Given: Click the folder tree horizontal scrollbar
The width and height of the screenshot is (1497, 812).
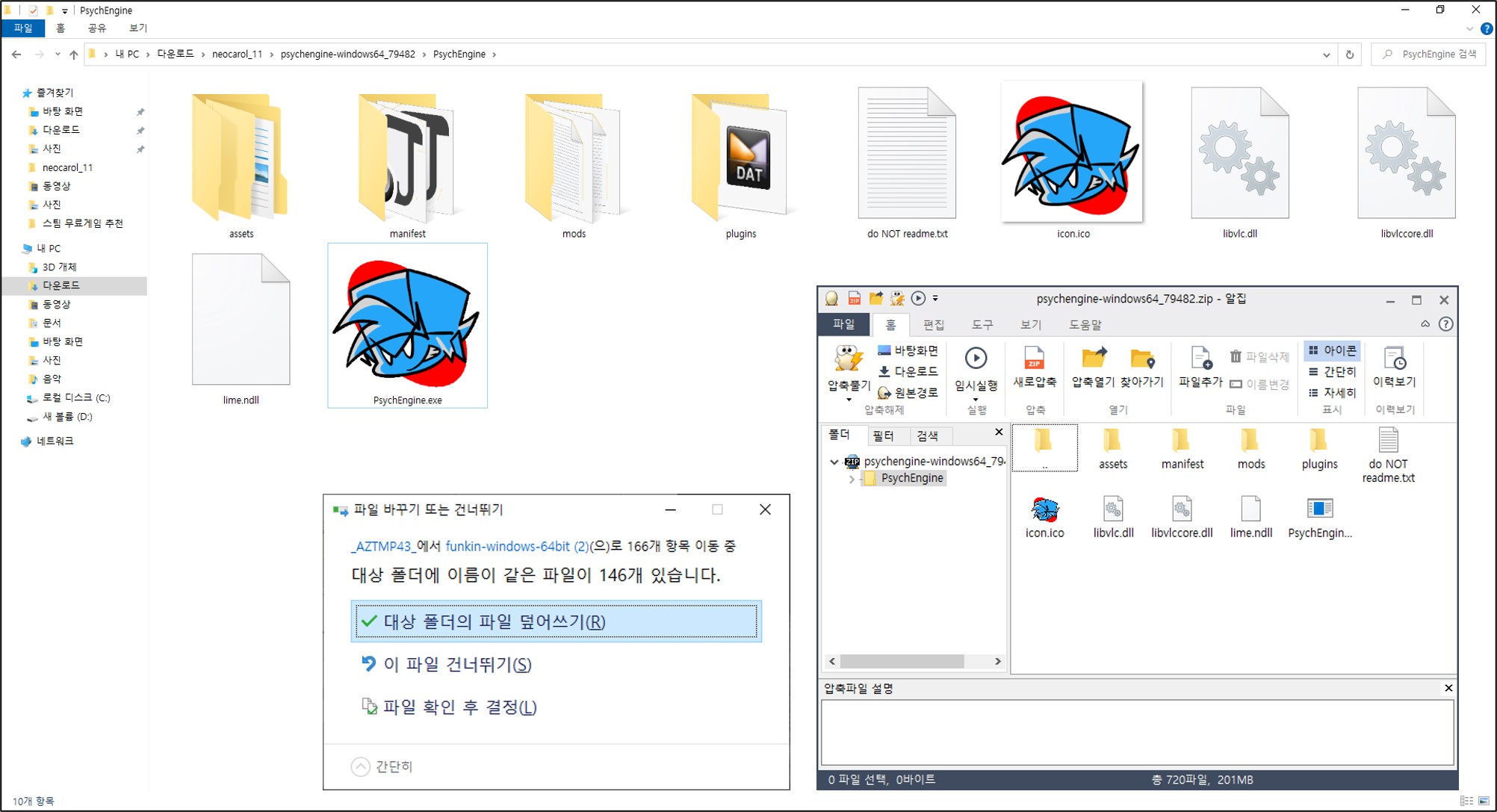Looking at the screenshot, I should click(x=902, y=661).
